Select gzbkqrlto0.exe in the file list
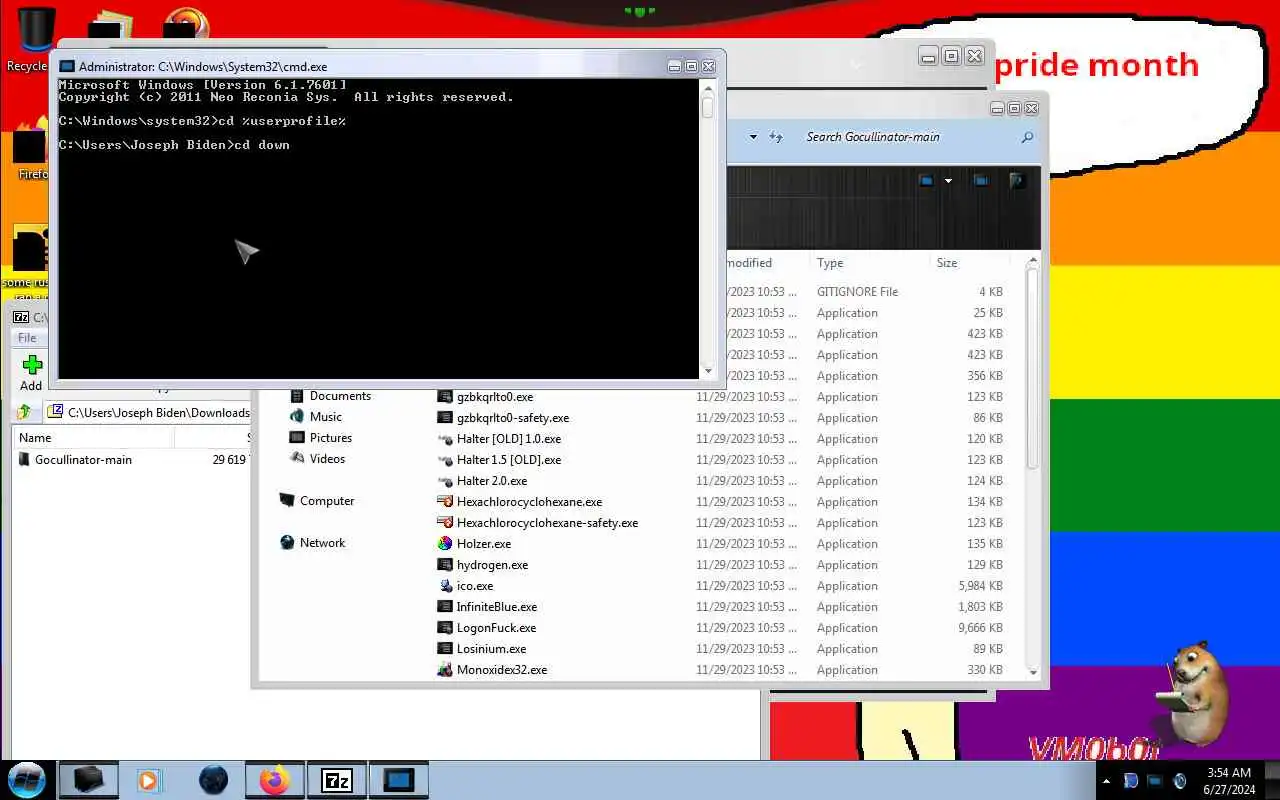 (x=495, y=397)
